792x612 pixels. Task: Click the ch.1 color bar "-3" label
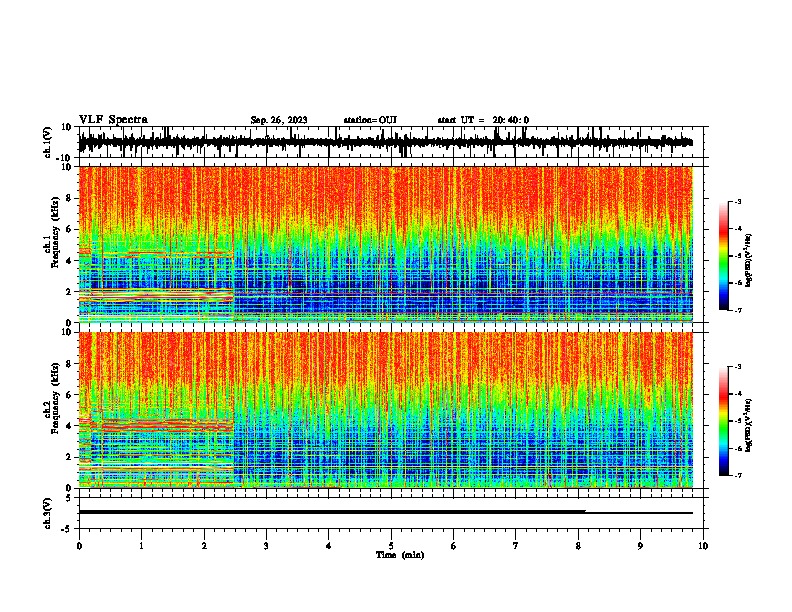[737, 202]
